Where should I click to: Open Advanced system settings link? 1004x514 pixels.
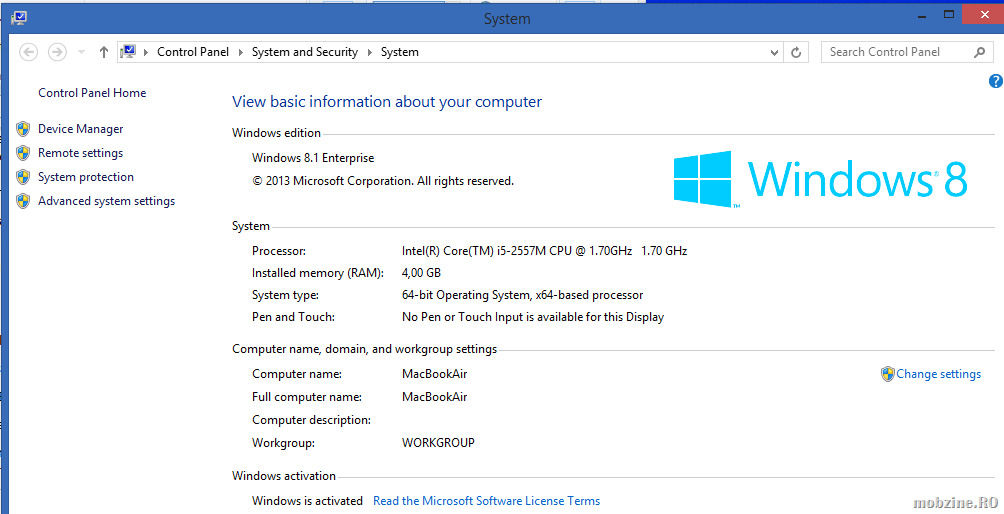(x=106, y=201)
